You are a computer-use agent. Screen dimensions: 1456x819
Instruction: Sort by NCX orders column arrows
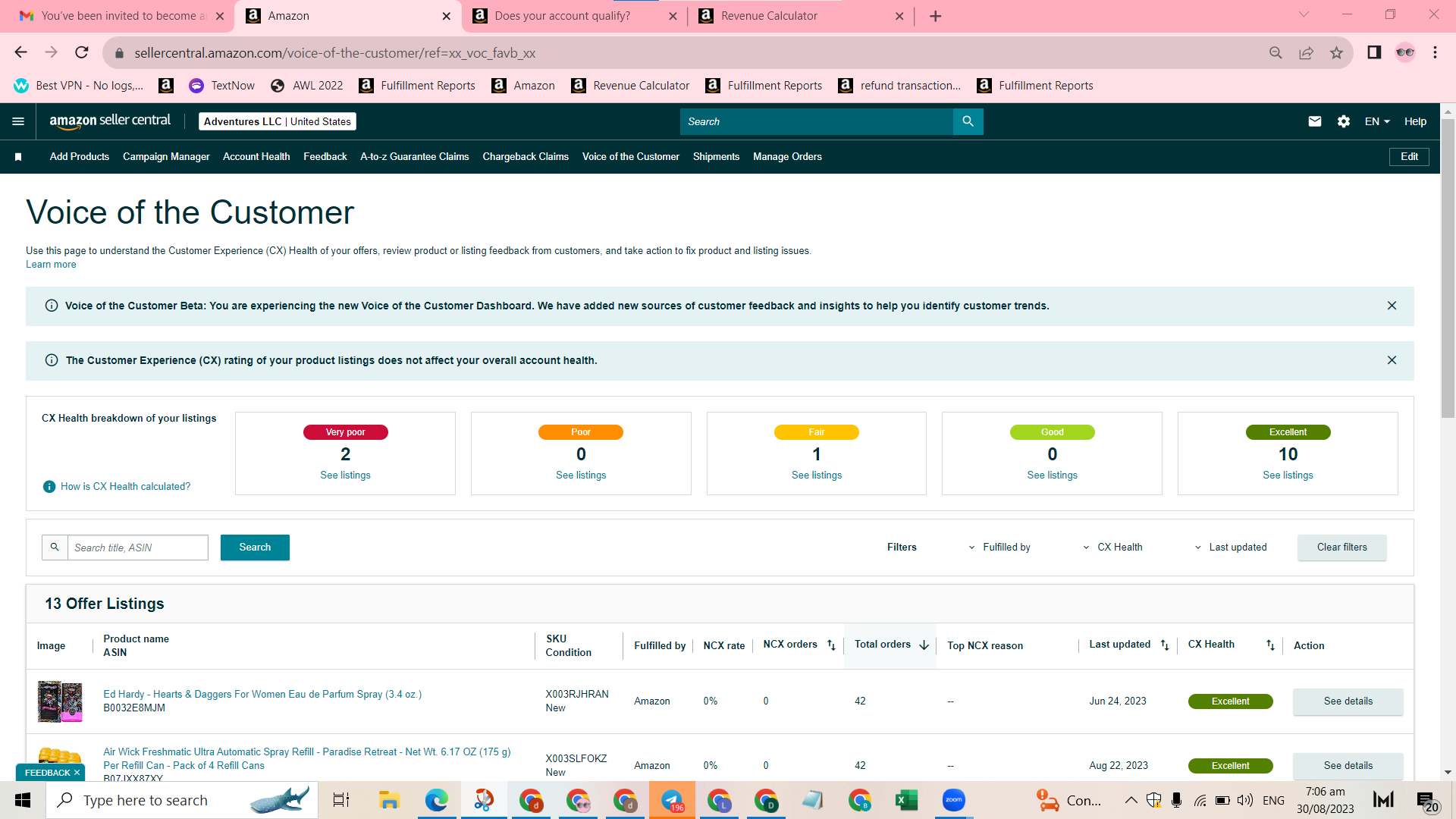point(831,645)
